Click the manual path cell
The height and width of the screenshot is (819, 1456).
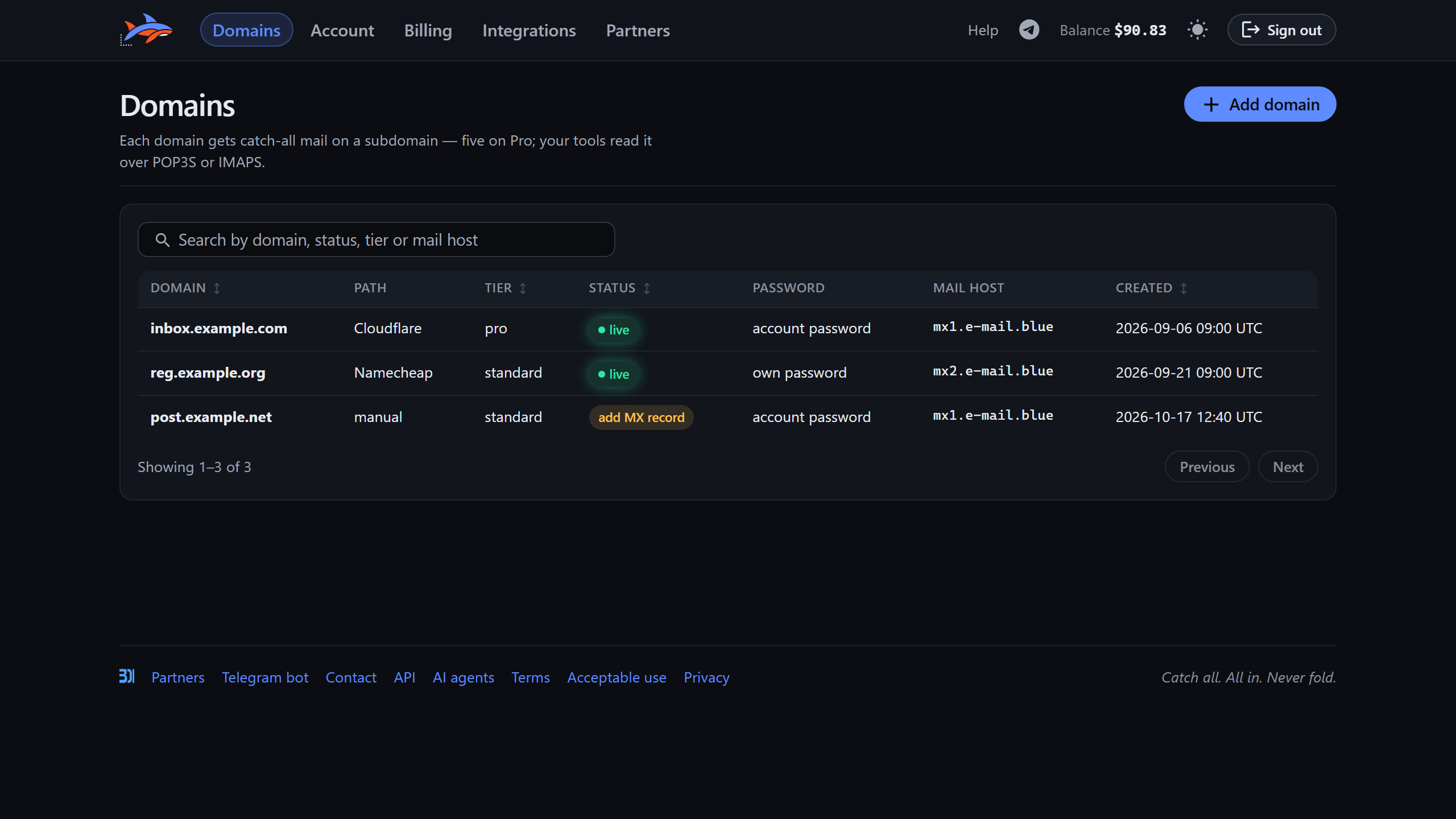(378, 417)
